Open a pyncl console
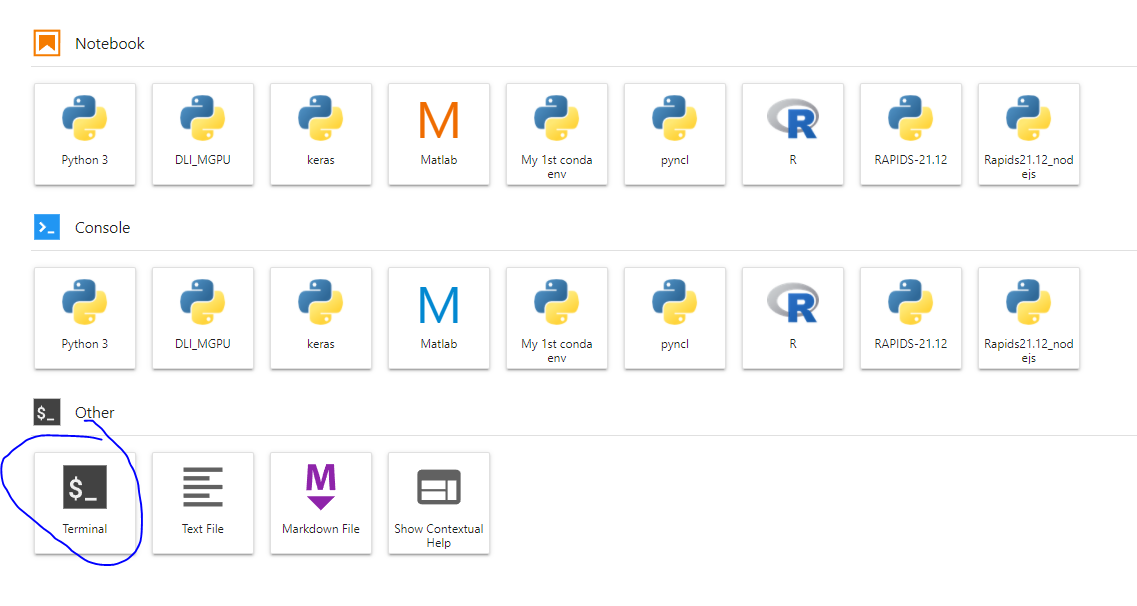Screen dimensions: 1137x606 click(x=674, y=318)
